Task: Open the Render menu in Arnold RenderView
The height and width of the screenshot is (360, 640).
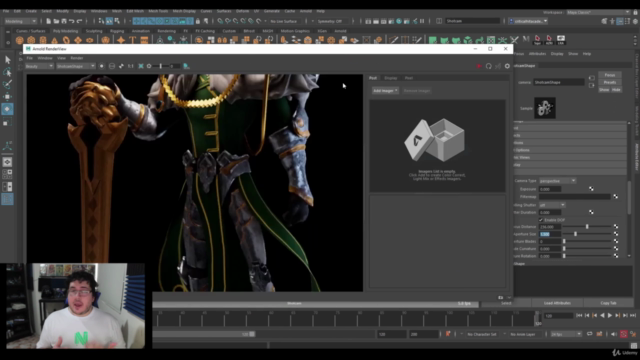Action: pyautogui.click(x=77, y=58)
